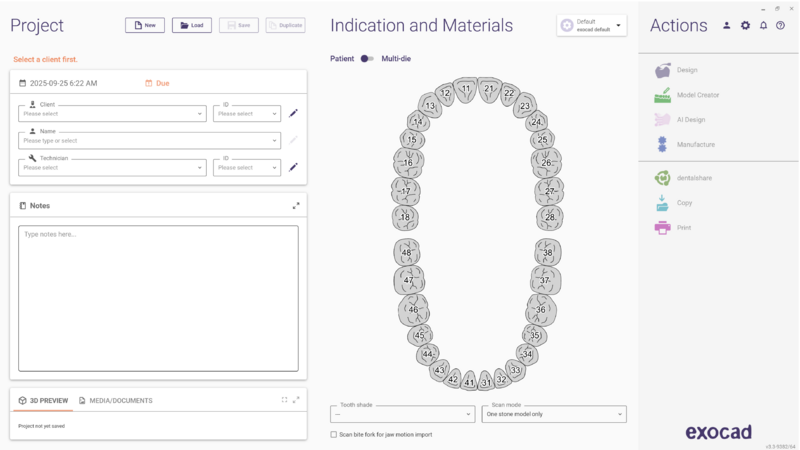The height and width of the screenshot is (450, 800).
Task: Edit technician with pencil icon
Action: (293, 167)
